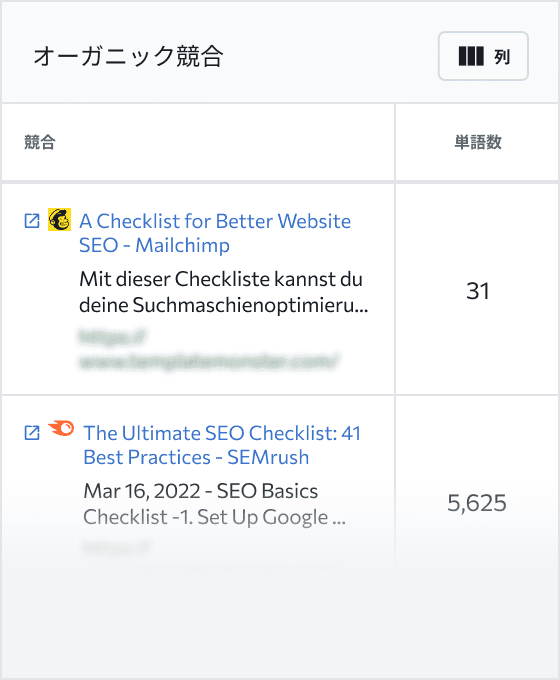Open Mailchimp result via external-link icon

point(32,221)
